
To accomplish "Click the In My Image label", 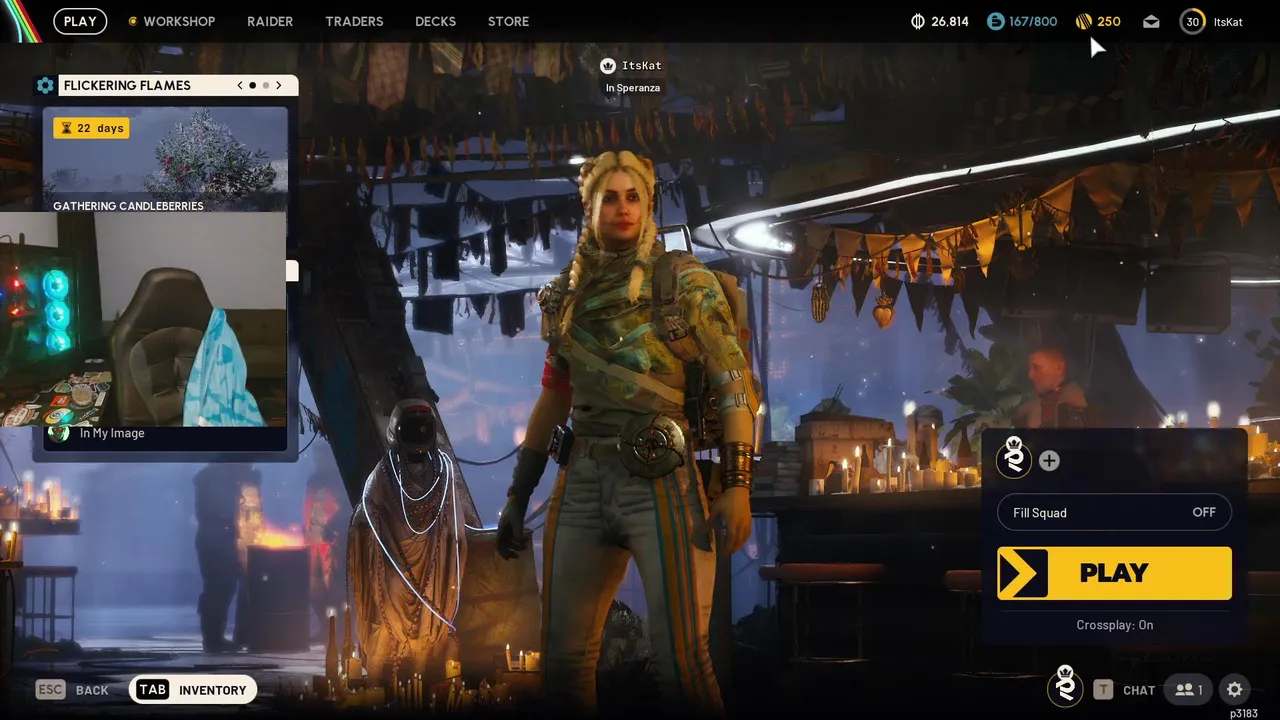I will pos(112,433).
